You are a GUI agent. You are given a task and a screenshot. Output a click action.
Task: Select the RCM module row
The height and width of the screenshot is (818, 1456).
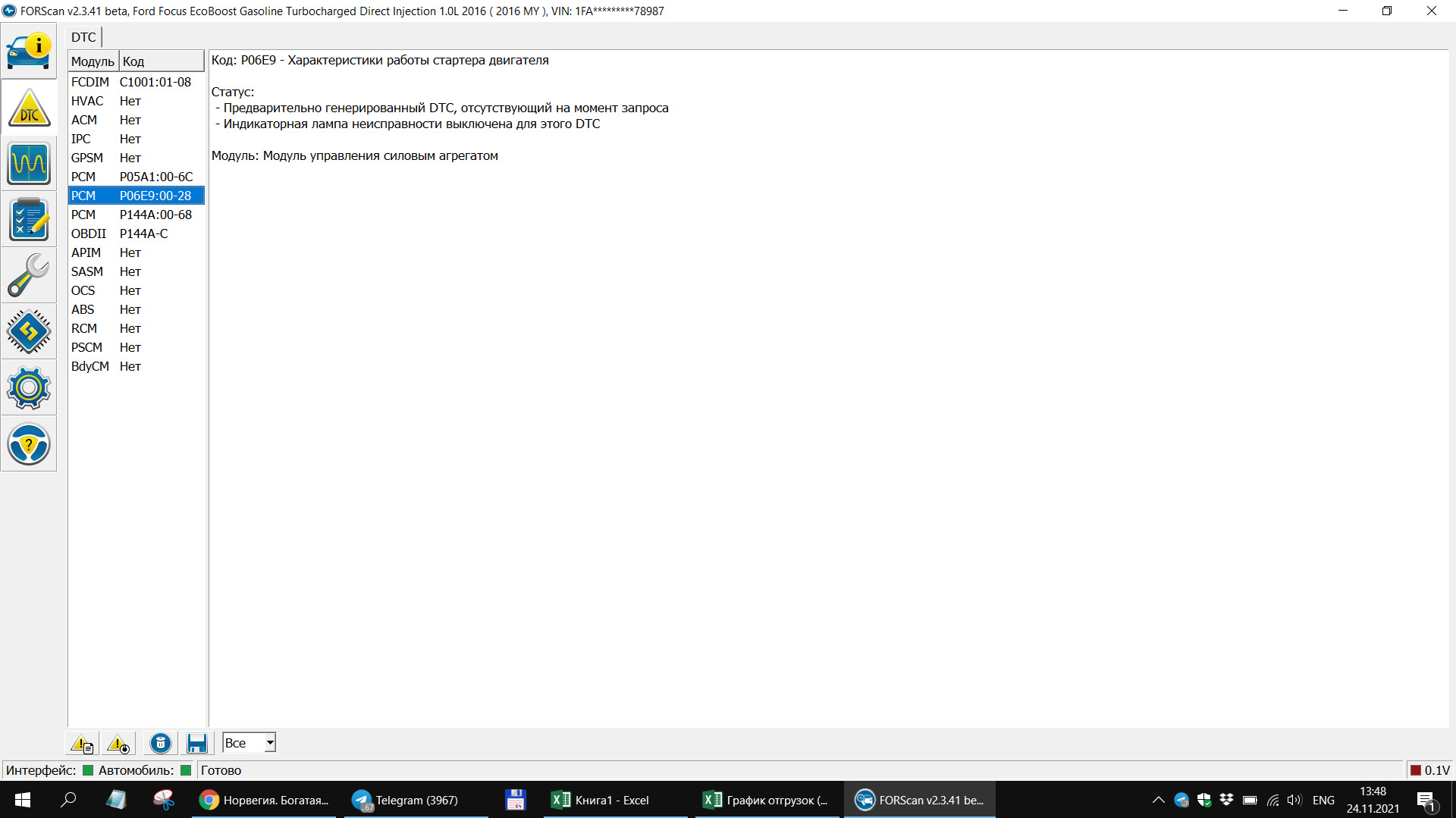point(136,328)
